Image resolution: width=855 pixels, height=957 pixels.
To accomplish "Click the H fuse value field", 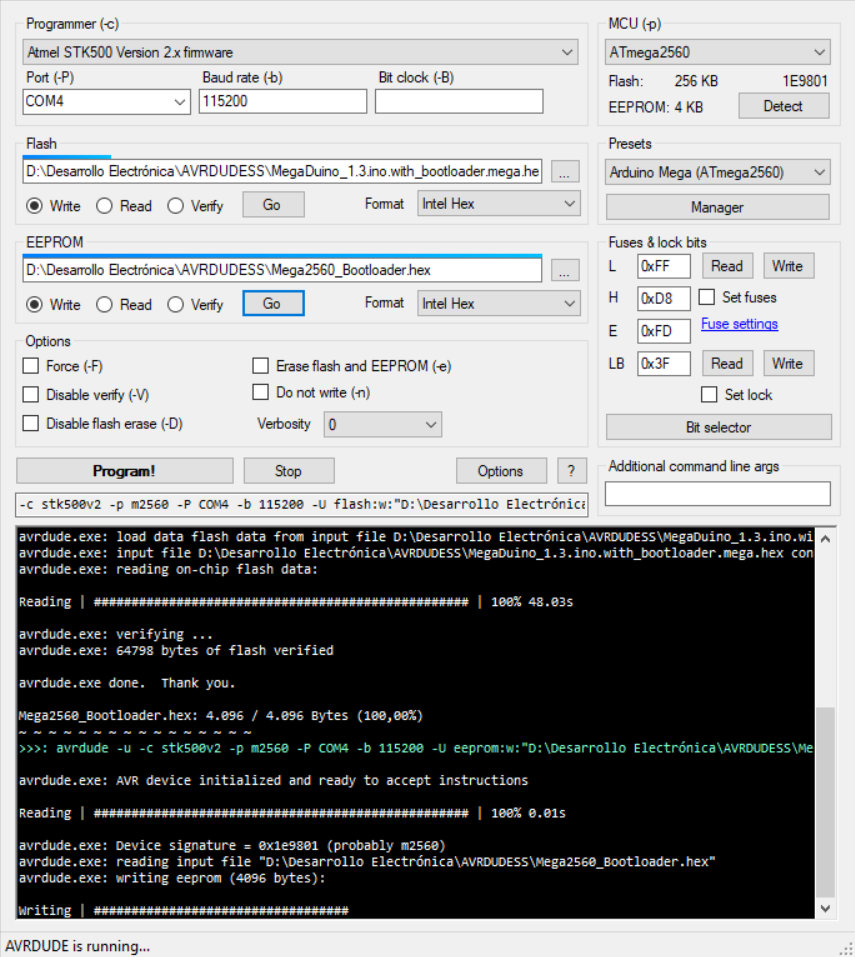I will [664, 298].
